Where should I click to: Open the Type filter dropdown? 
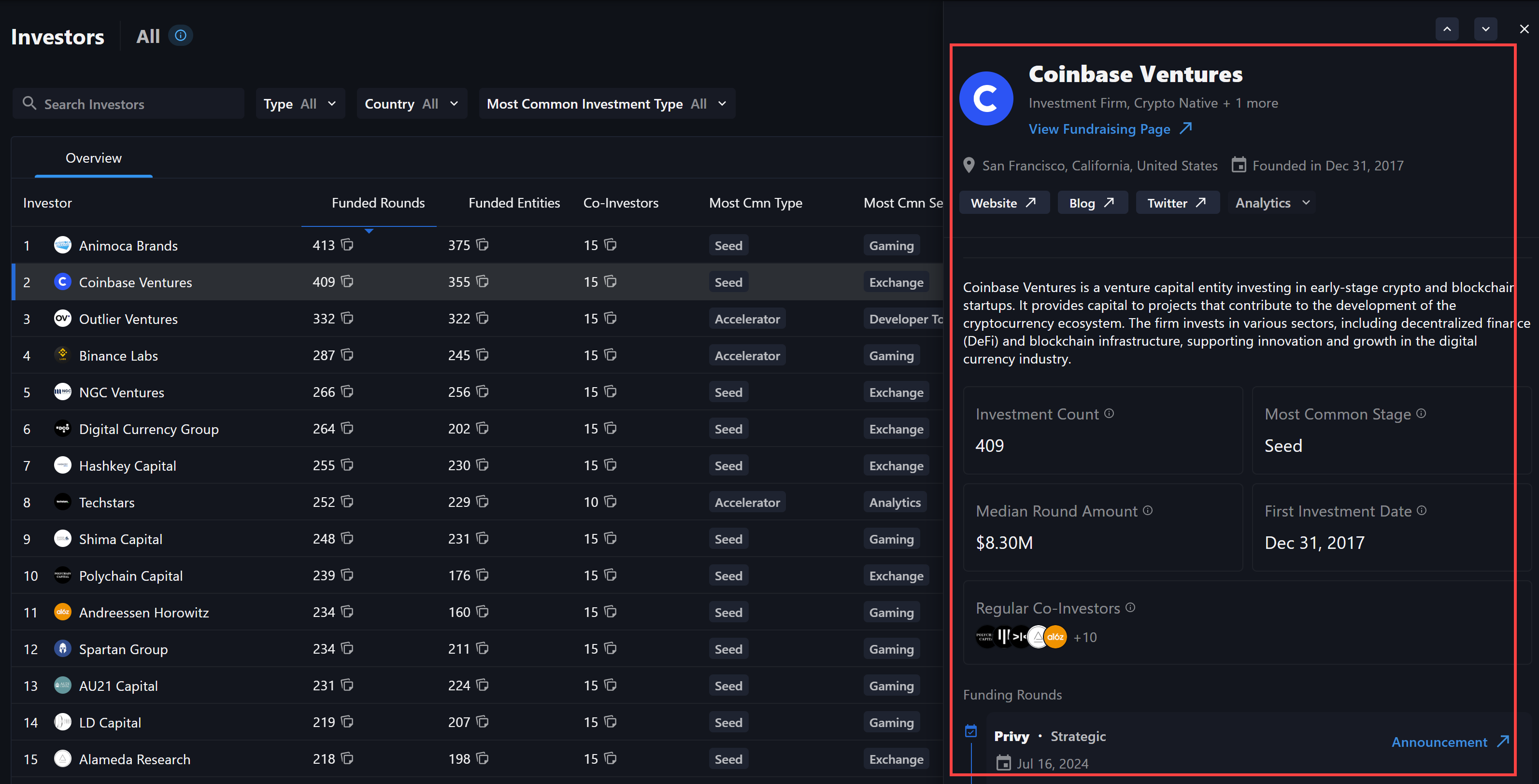click(x=300, y=103)
